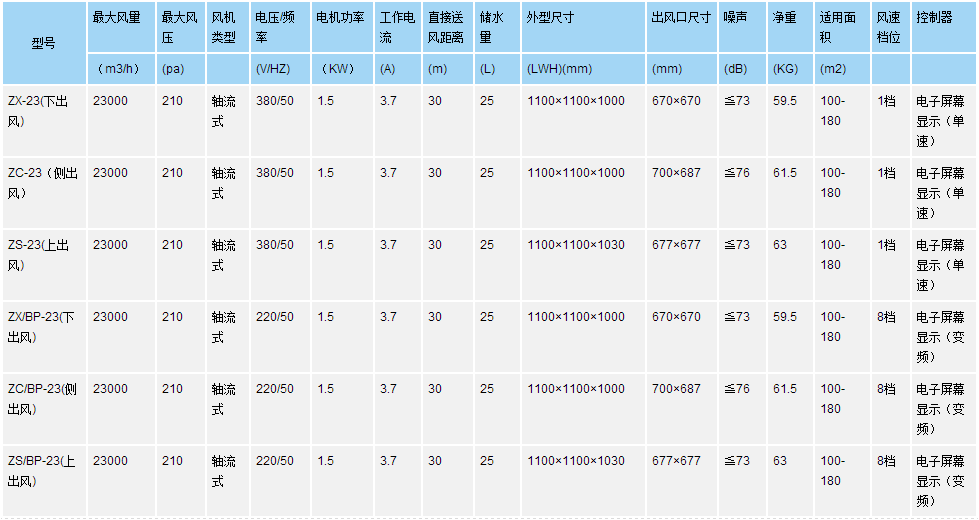Click the 噪声 column header
The image size is (979, 520).
[734, 18]
